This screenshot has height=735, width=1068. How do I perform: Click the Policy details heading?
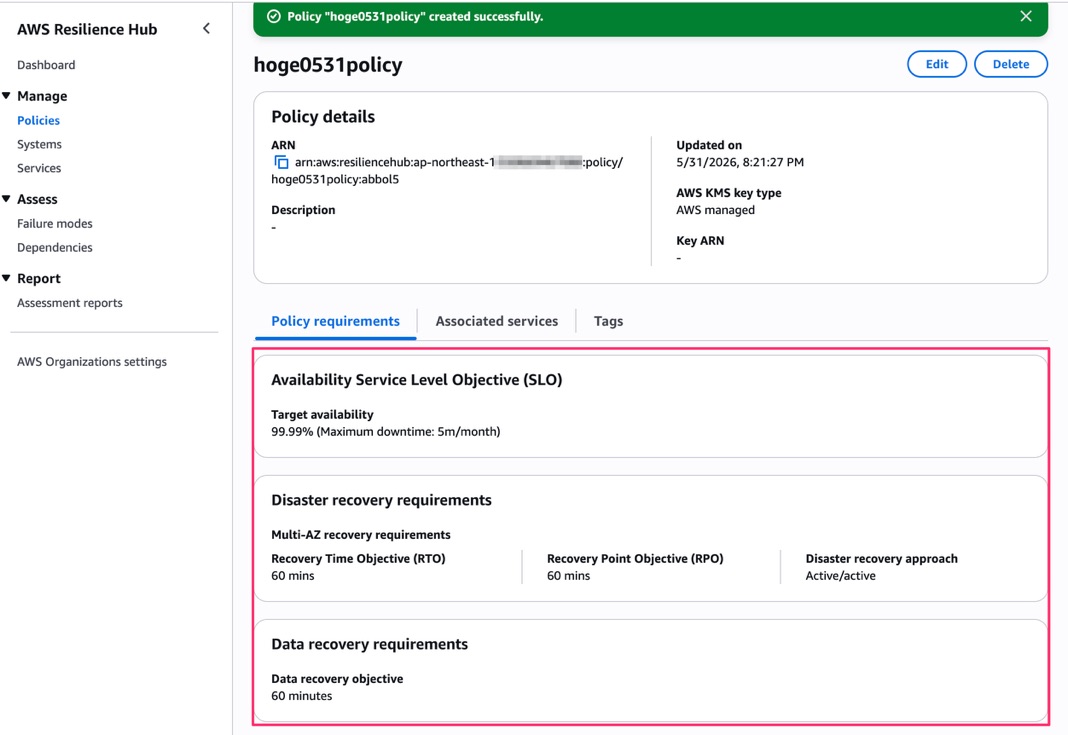323,116
